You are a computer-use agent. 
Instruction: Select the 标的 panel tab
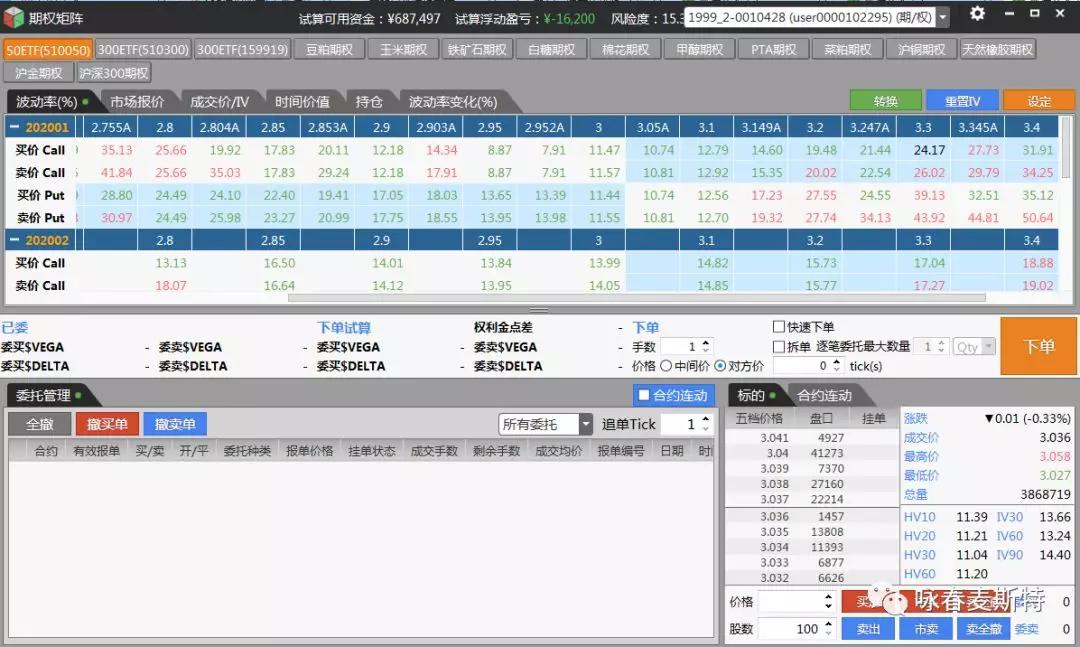tap(755, 396)
